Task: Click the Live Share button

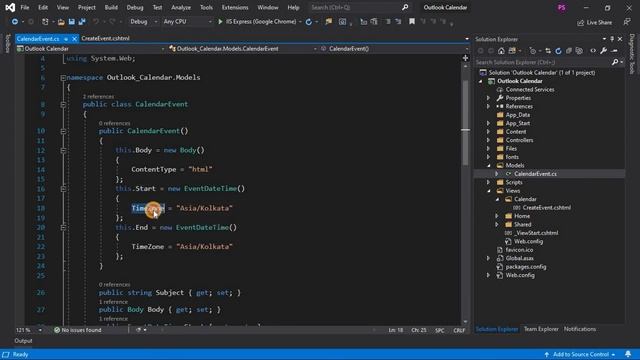Action: click(x=594, y=22)
